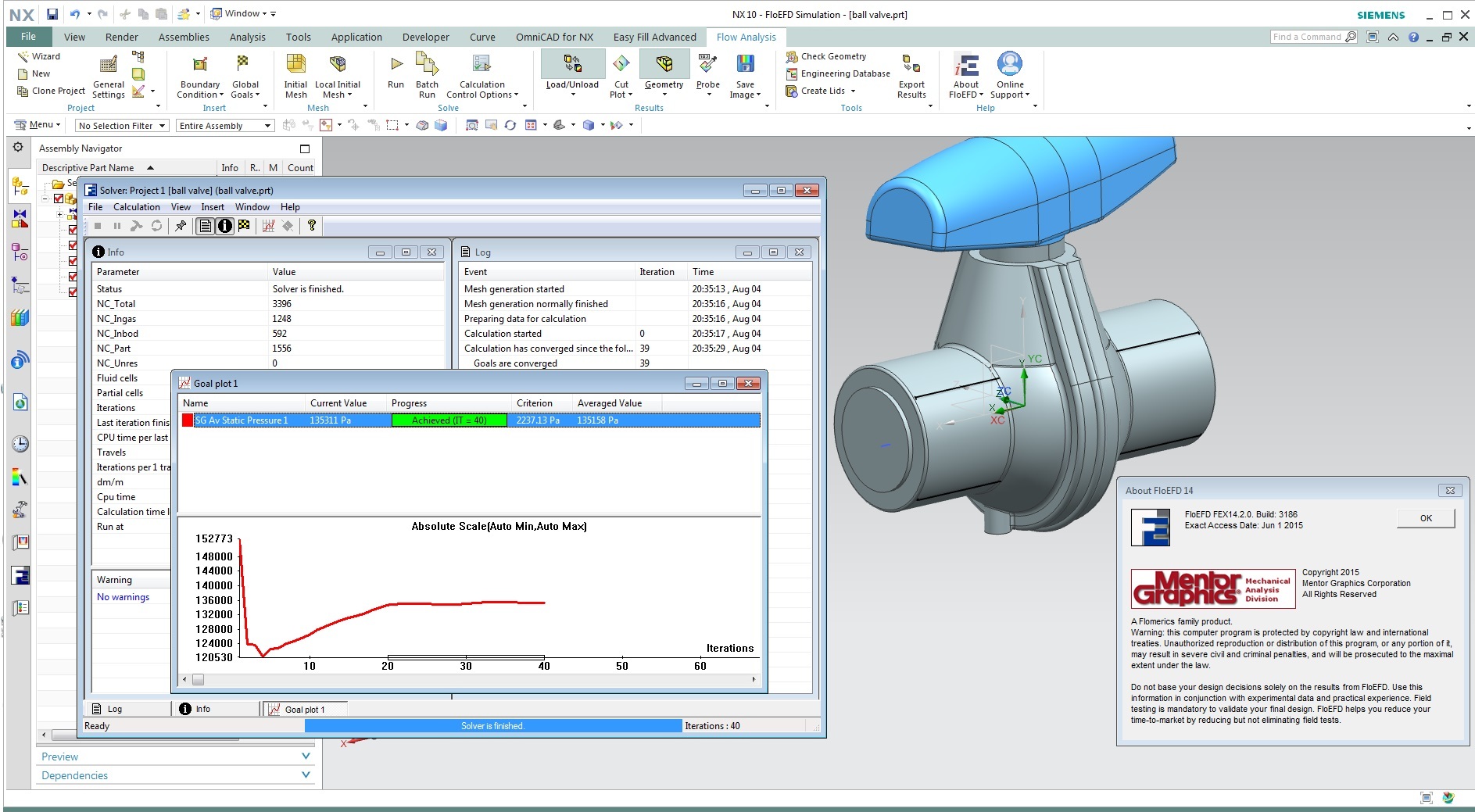
Task: Uncheck the top-level assembly checkbox in navigator
Action: pos(59,199)
